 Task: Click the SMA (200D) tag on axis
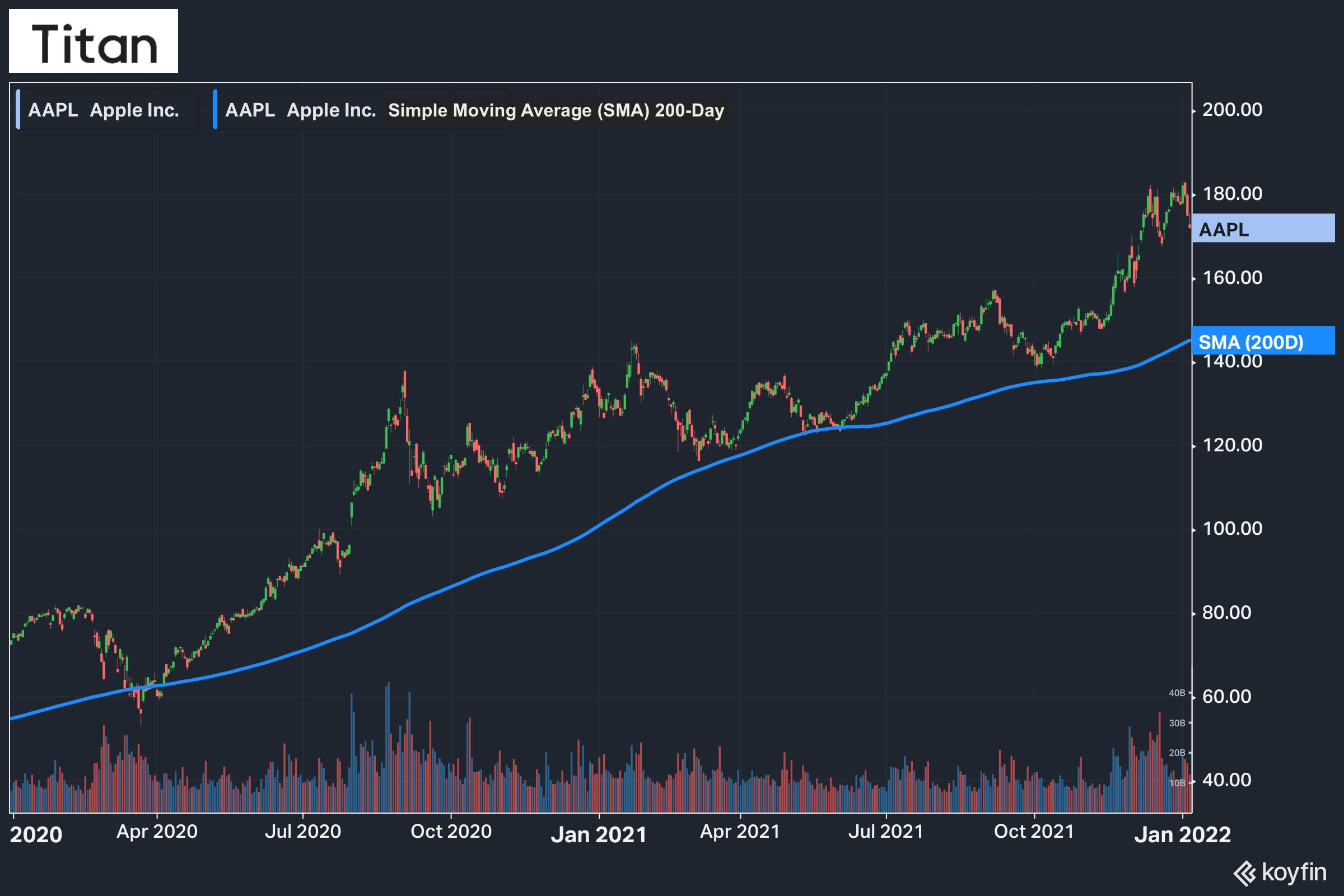tap(1263, 341)
